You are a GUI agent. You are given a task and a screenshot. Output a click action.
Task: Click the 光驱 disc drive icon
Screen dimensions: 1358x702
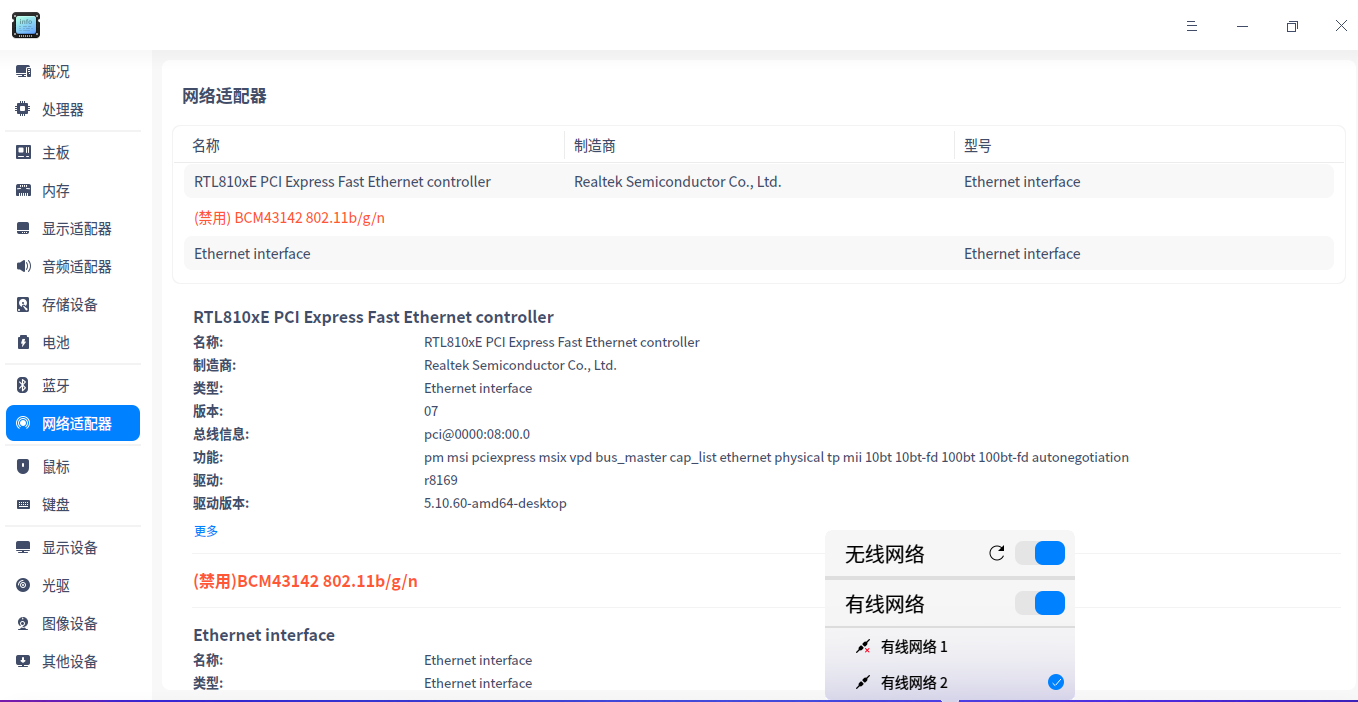tap(23, 586)
